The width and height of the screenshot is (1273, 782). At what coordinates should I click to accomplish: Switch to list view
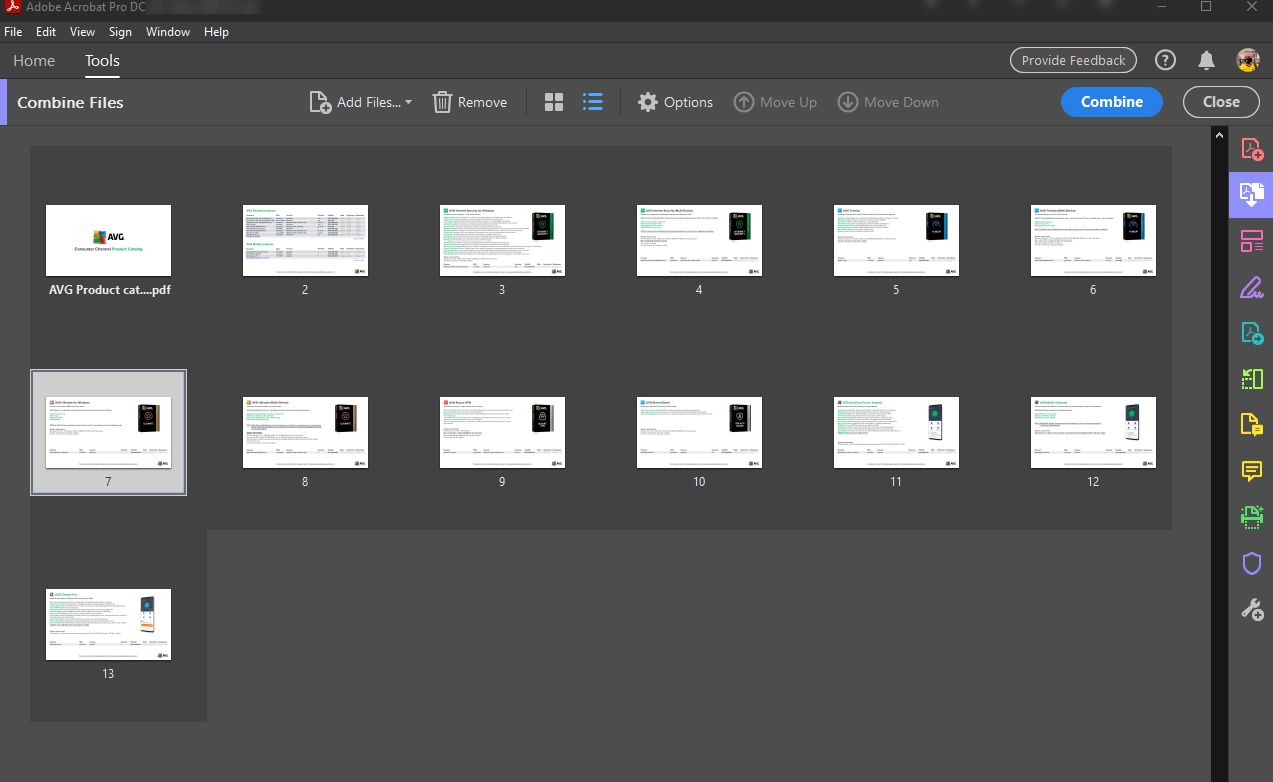coord(593,102)
